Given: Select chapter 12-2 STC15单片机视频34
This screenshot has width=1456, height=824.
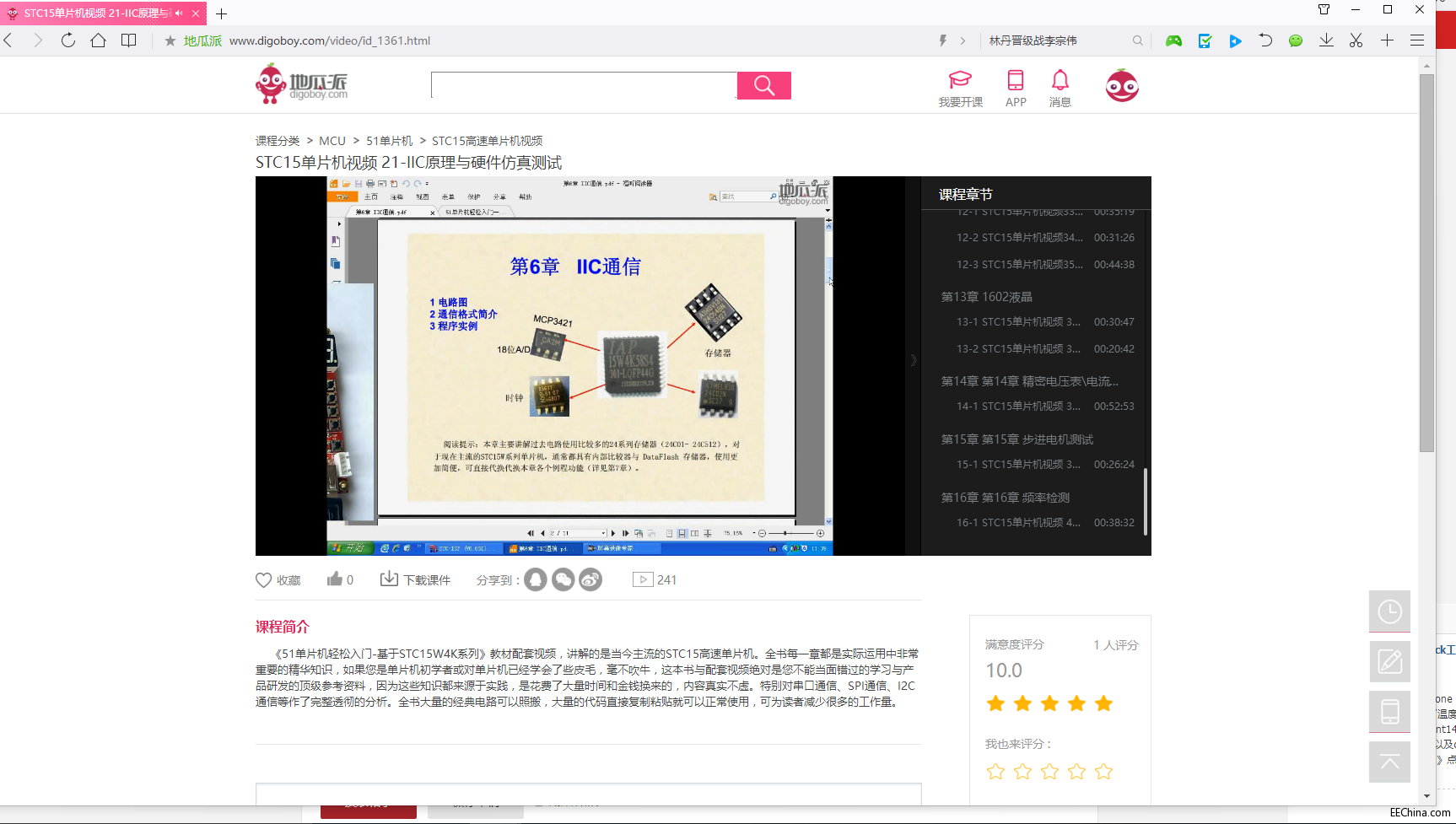Looking at the screenshot, I should pos(1044,238).
